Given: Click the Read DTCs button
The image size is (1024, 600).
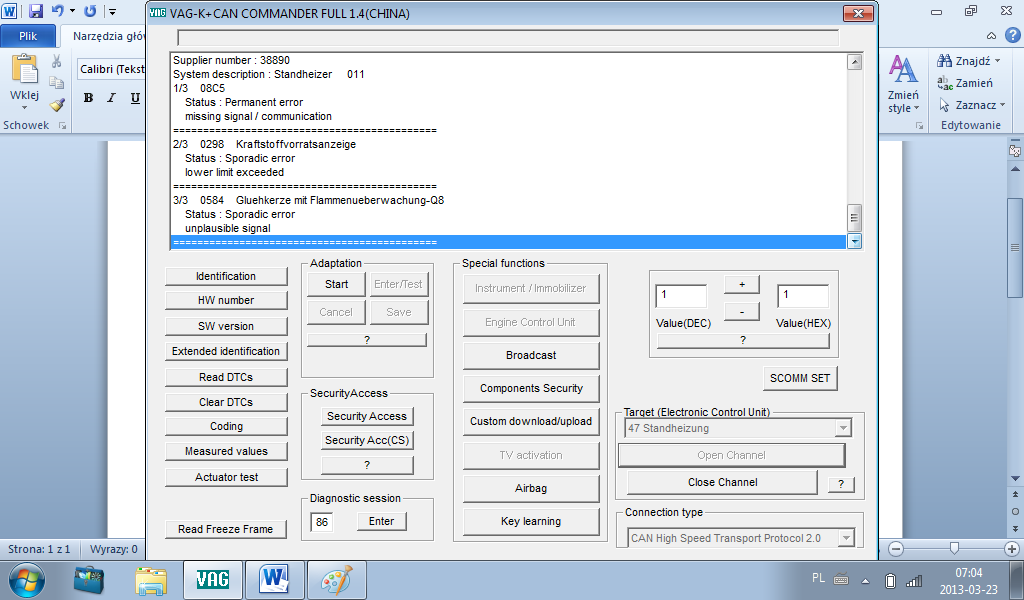Looking at the screenshot, I should tap(226, 377).
